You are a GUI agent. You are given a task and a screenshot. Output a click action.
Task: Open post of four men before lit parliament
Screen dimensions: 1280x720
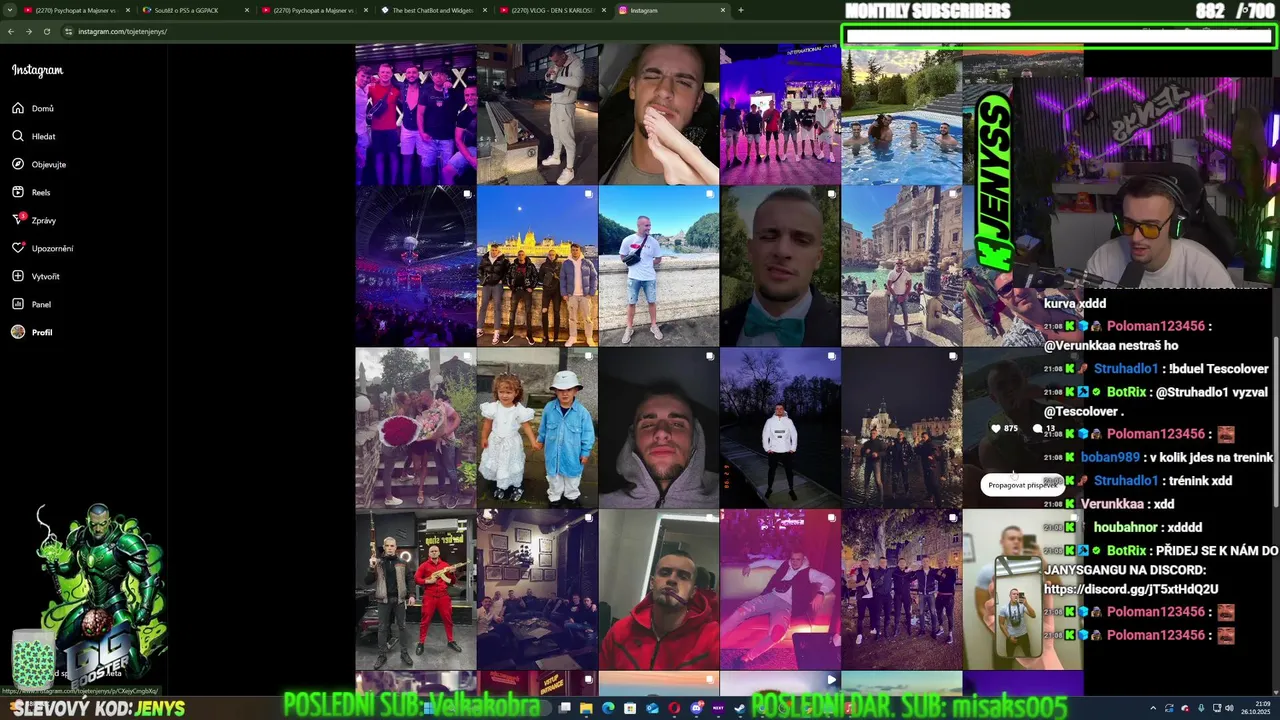[537, 266]
